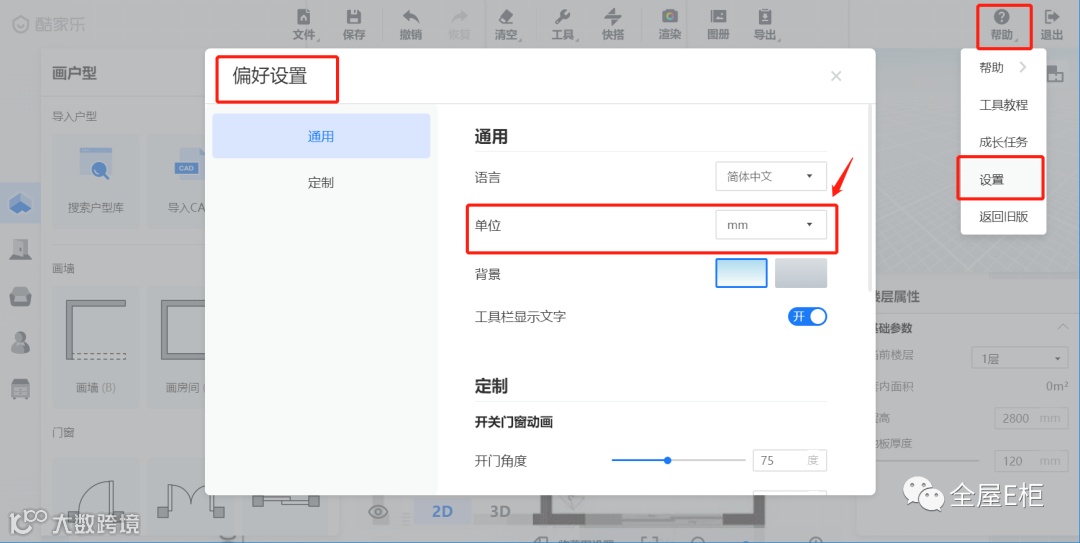The image size is (1080, 543).
Task: Click the 2800 mm height input field
Action: pos(1031,418)
